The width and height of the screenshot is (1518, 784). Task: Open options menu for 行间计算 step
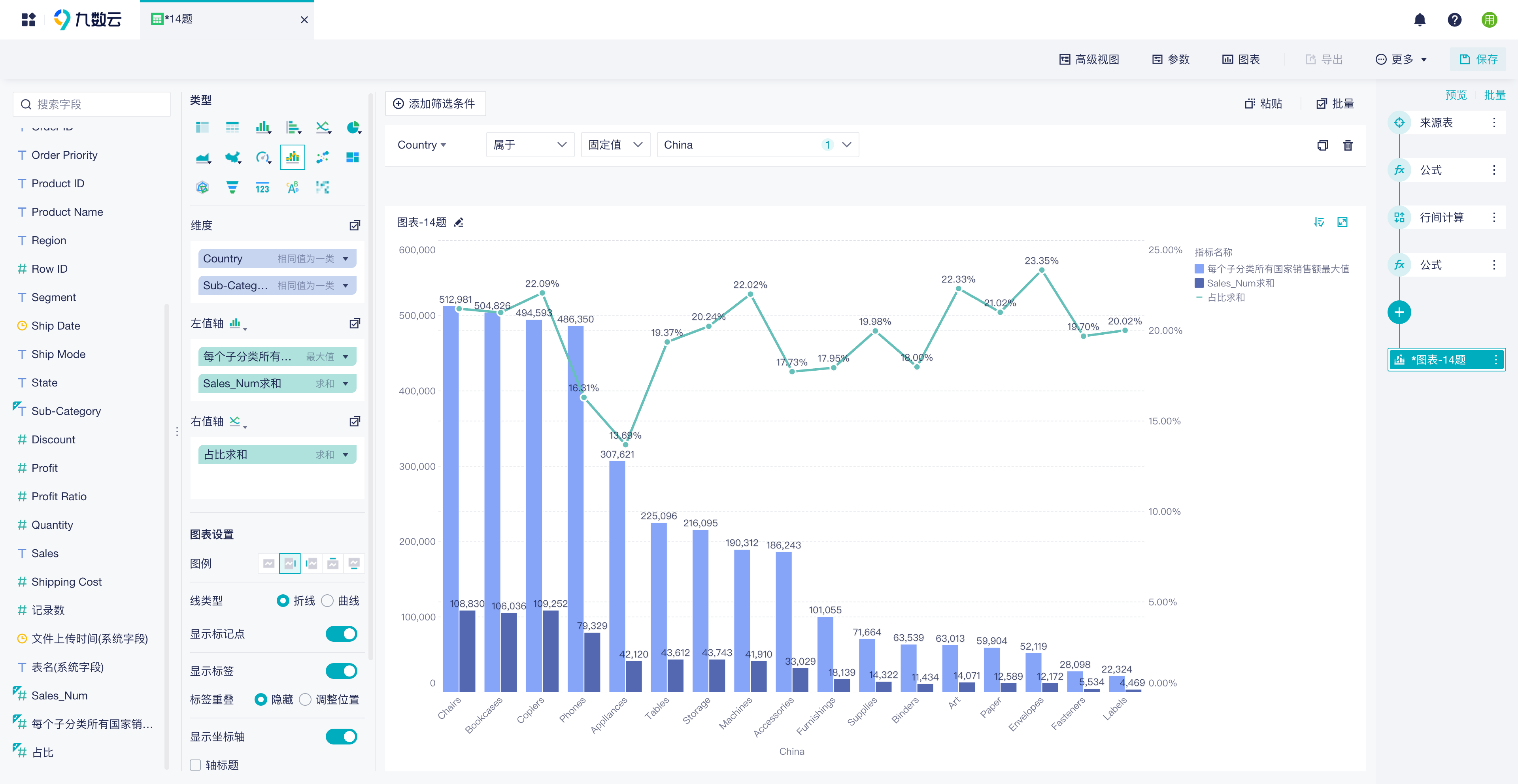tap(1494, 217)
